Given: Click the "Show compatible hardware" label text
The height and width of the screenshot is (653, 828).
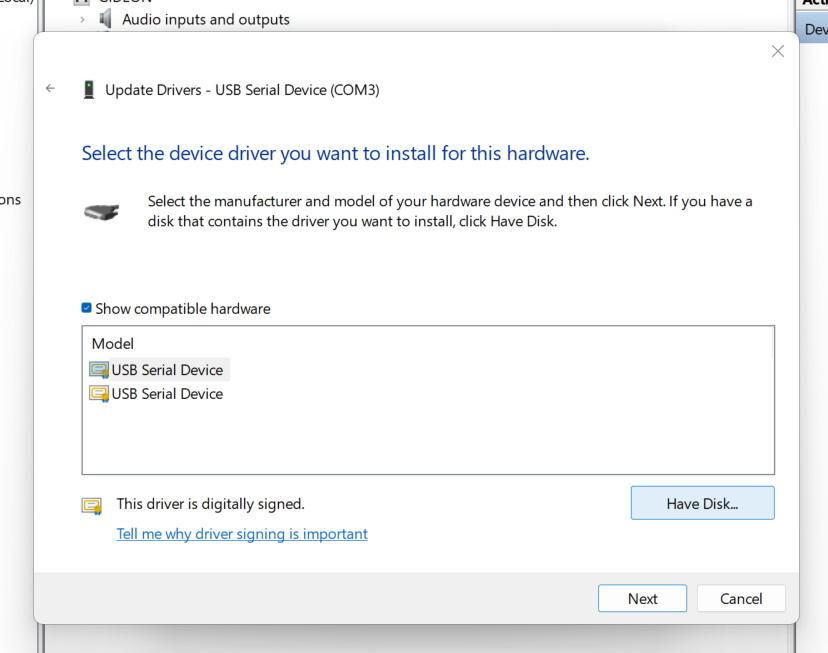Looking at the screenshot, I should (183, 309).
